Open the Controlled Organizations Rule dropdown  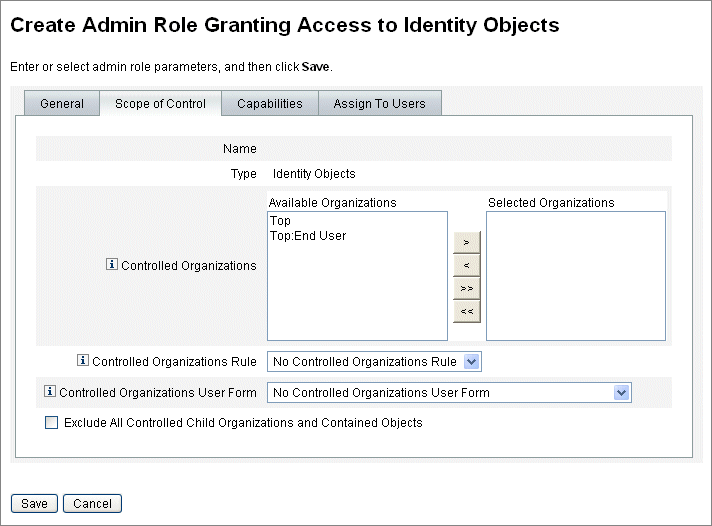click(x=374, y=362)
